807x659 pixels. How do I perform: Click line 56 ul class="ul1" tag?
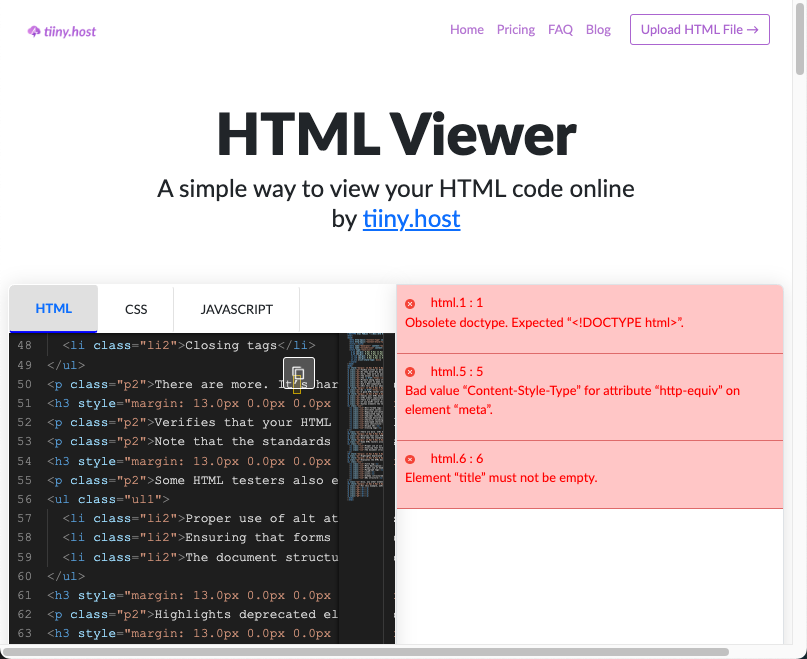(x=108, y=499)
